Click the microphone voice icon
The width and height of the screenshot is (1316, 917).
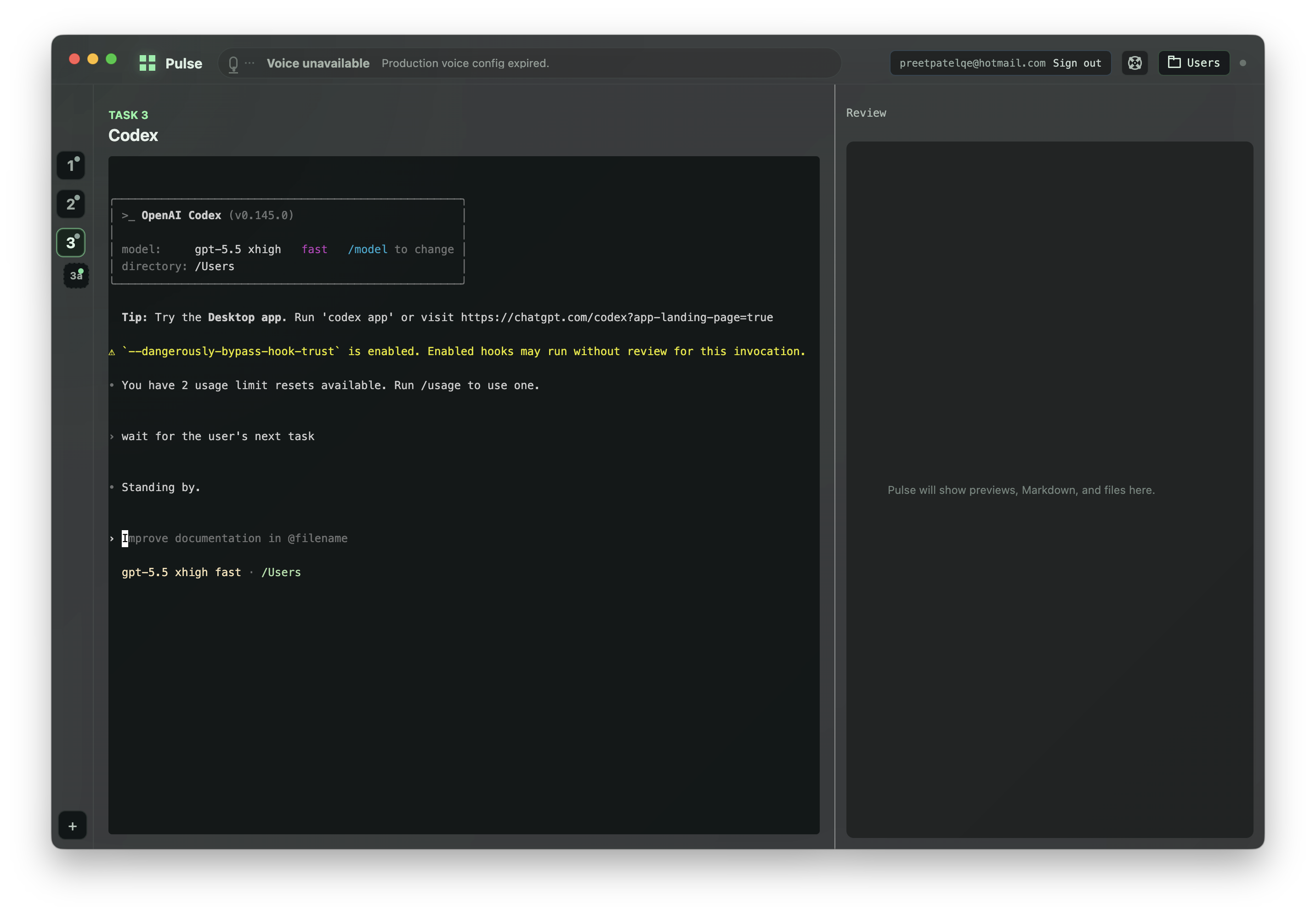(x=233, y=63)
